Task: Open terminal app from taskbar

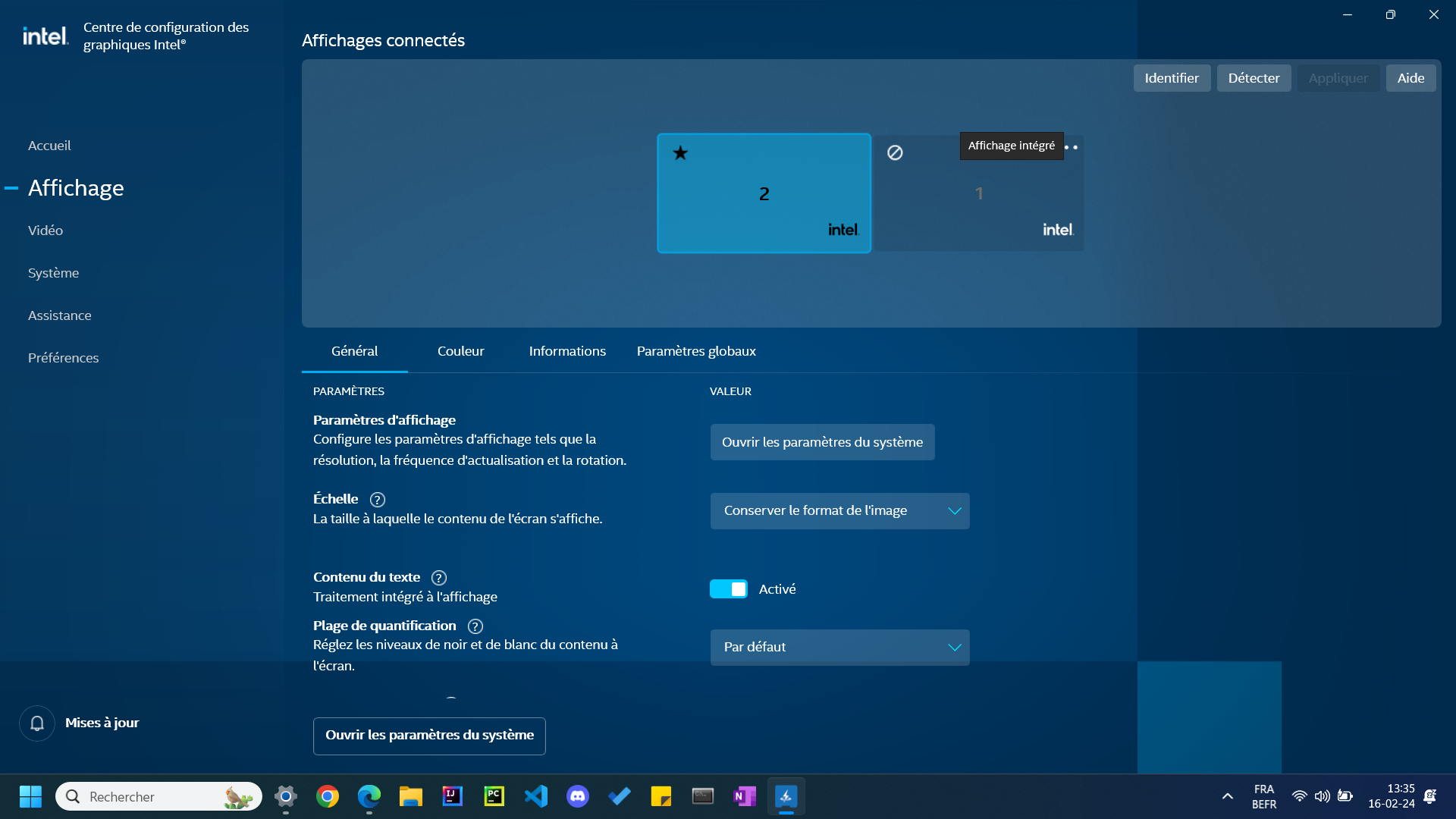Action: [703, 796]
